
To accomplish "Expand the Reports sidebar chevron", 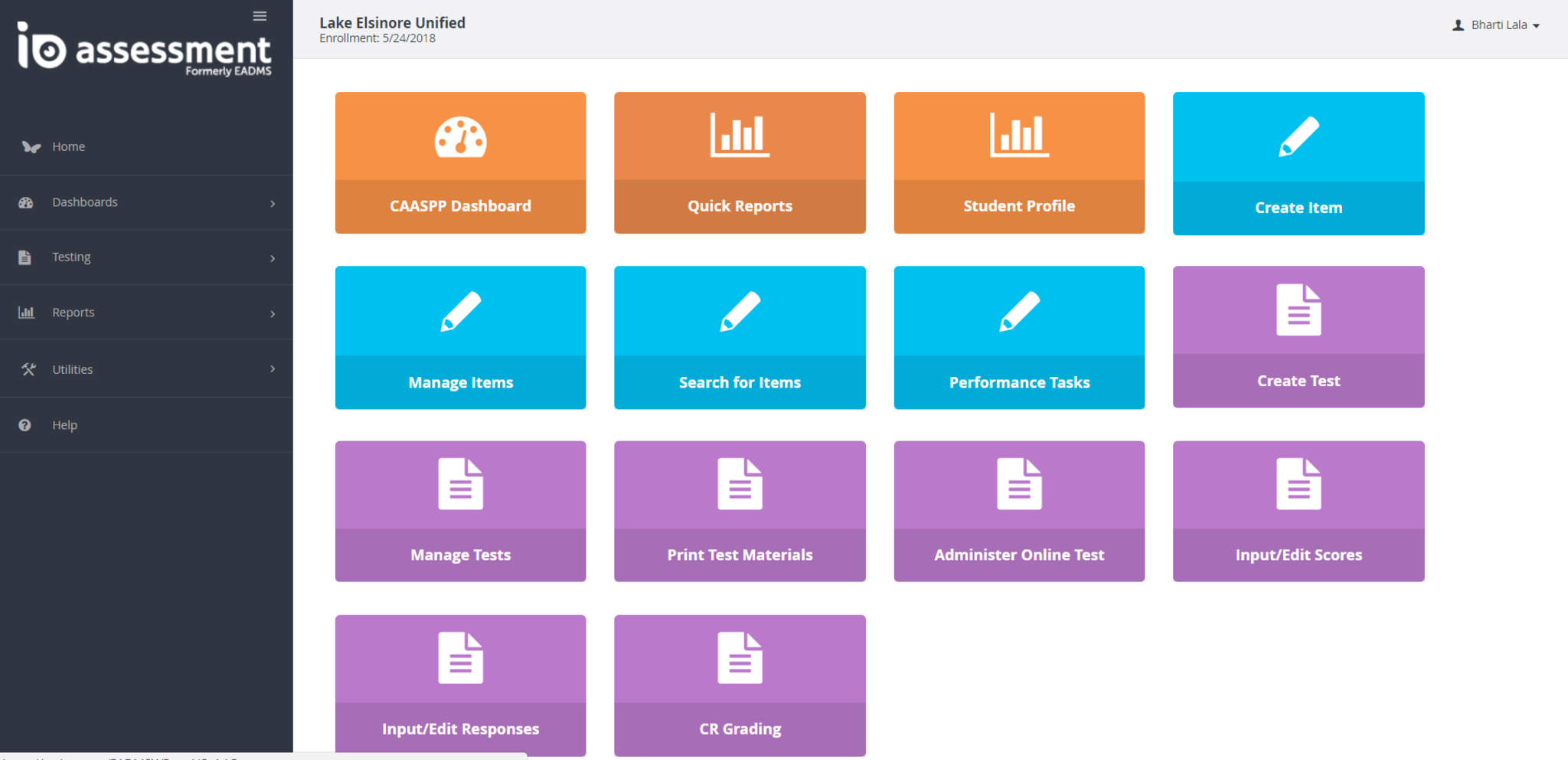I will [x=273, y=313].
